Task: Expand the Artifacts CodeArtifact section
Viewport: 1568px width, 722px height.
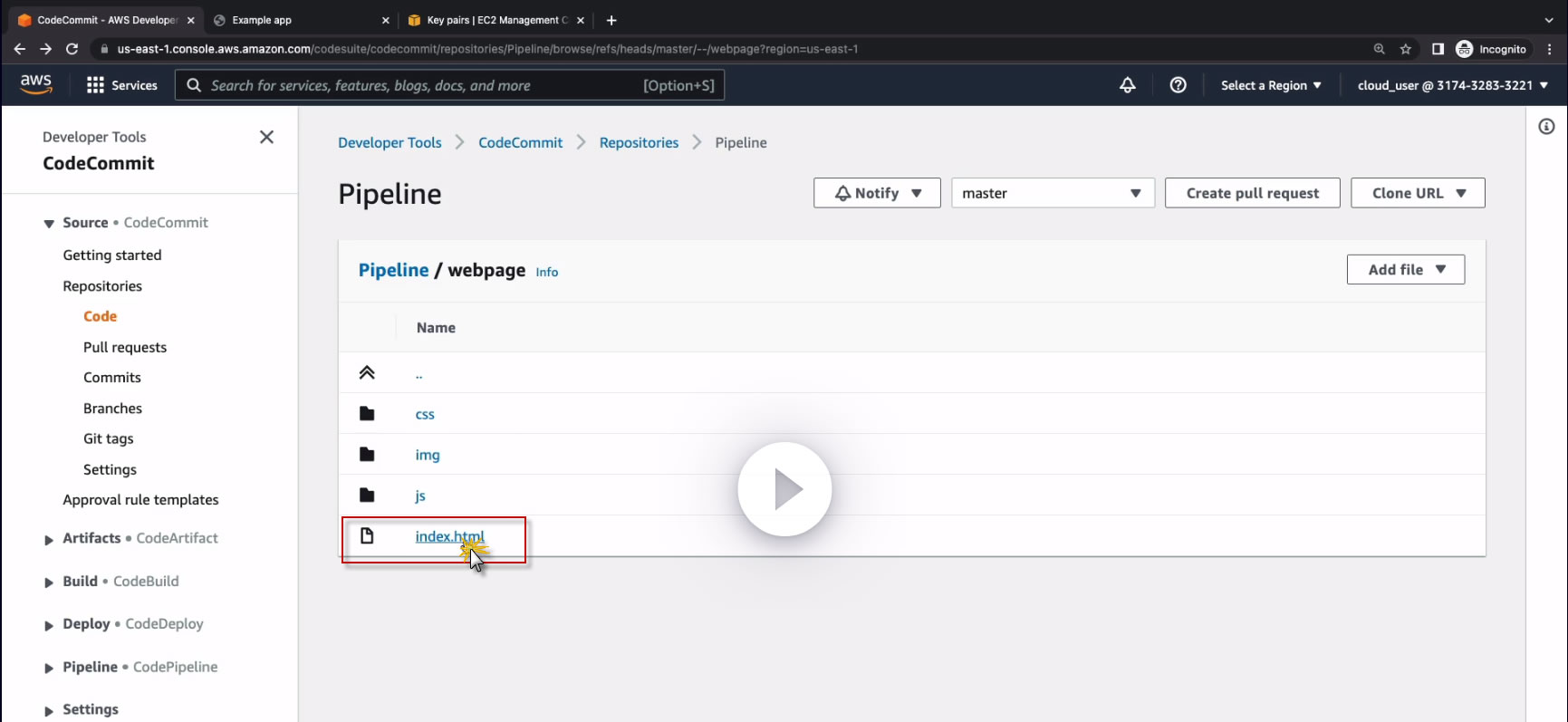Action: (49, 540)
